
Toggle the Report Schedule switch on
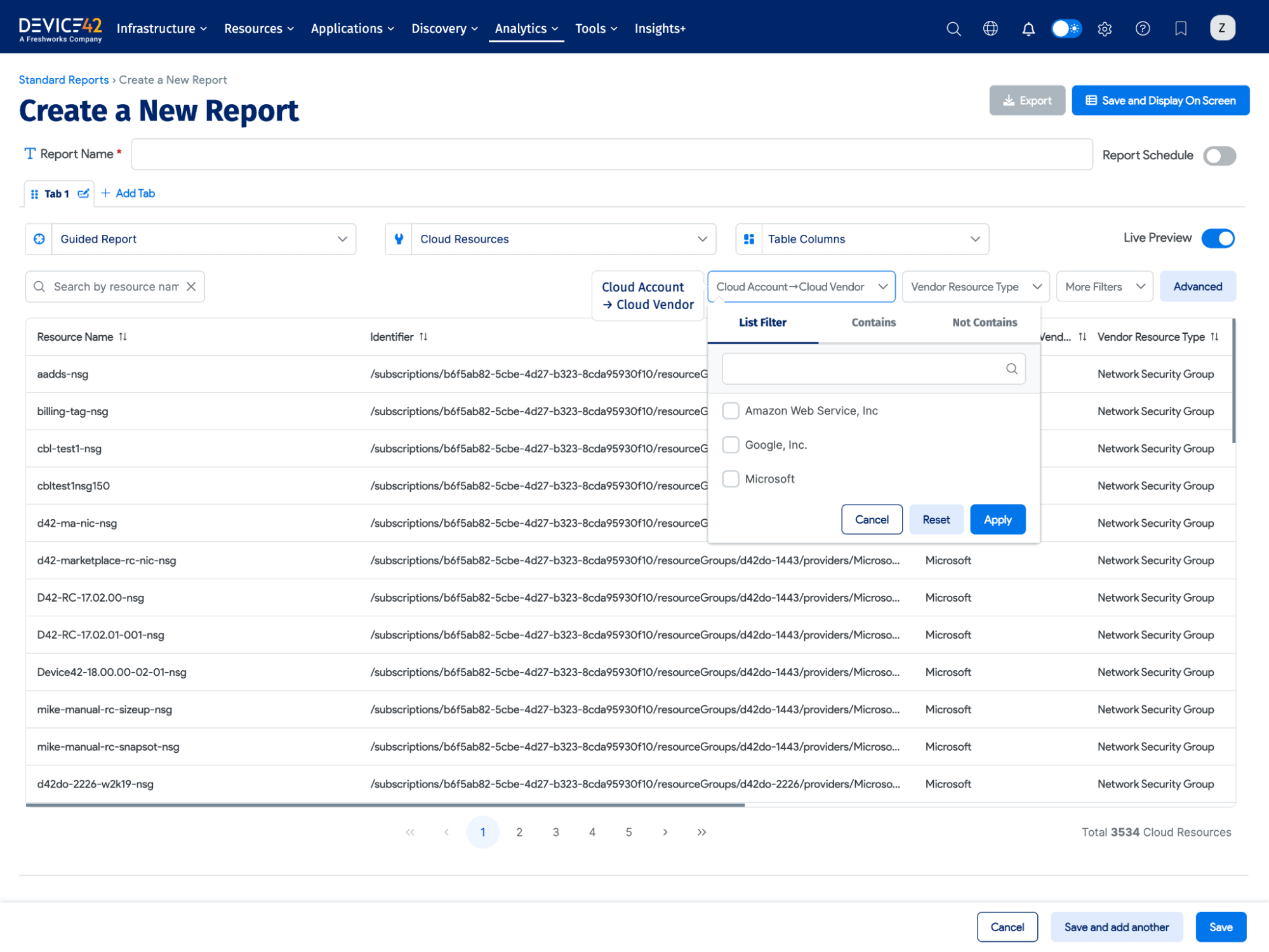tap(1219, 155)
